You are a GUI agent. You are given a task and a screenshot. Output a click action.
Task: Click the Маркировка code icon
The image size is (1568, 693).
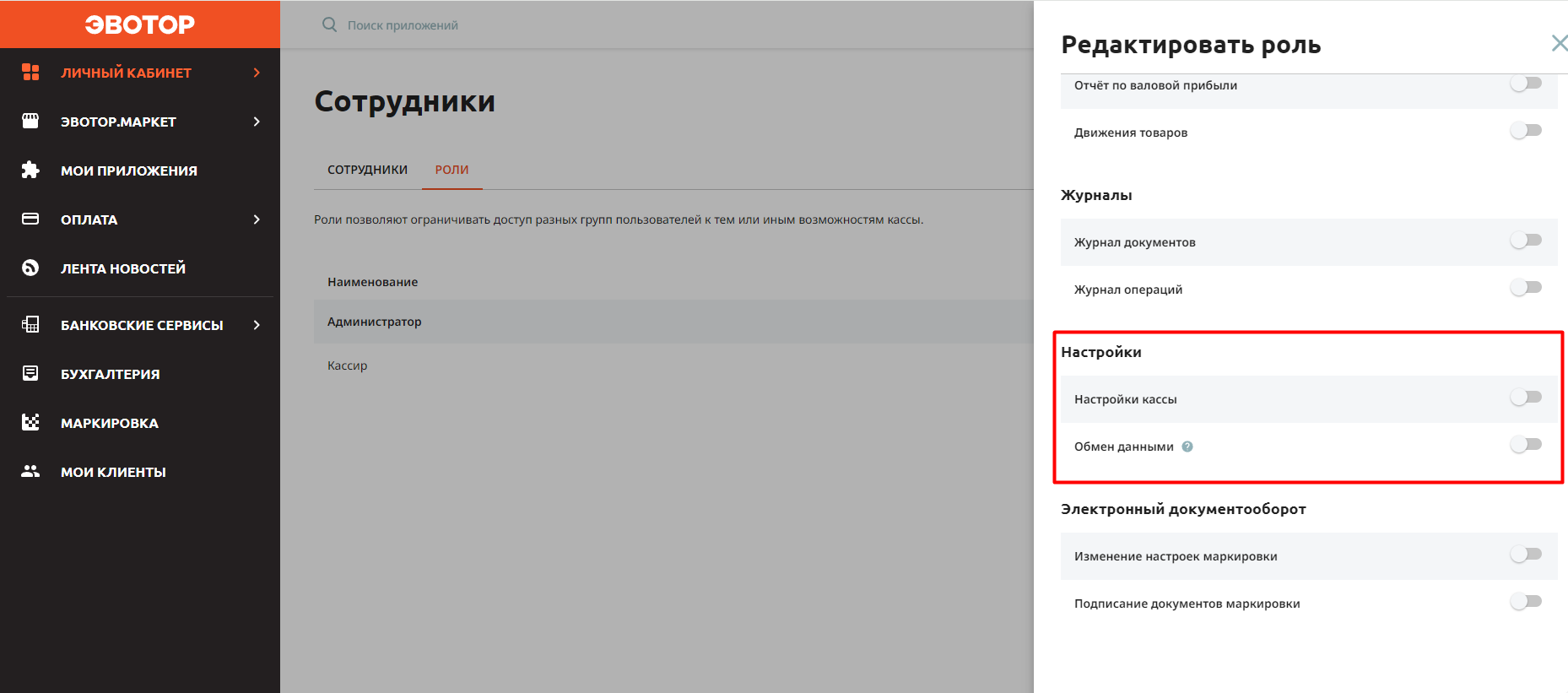pos(30,423)
